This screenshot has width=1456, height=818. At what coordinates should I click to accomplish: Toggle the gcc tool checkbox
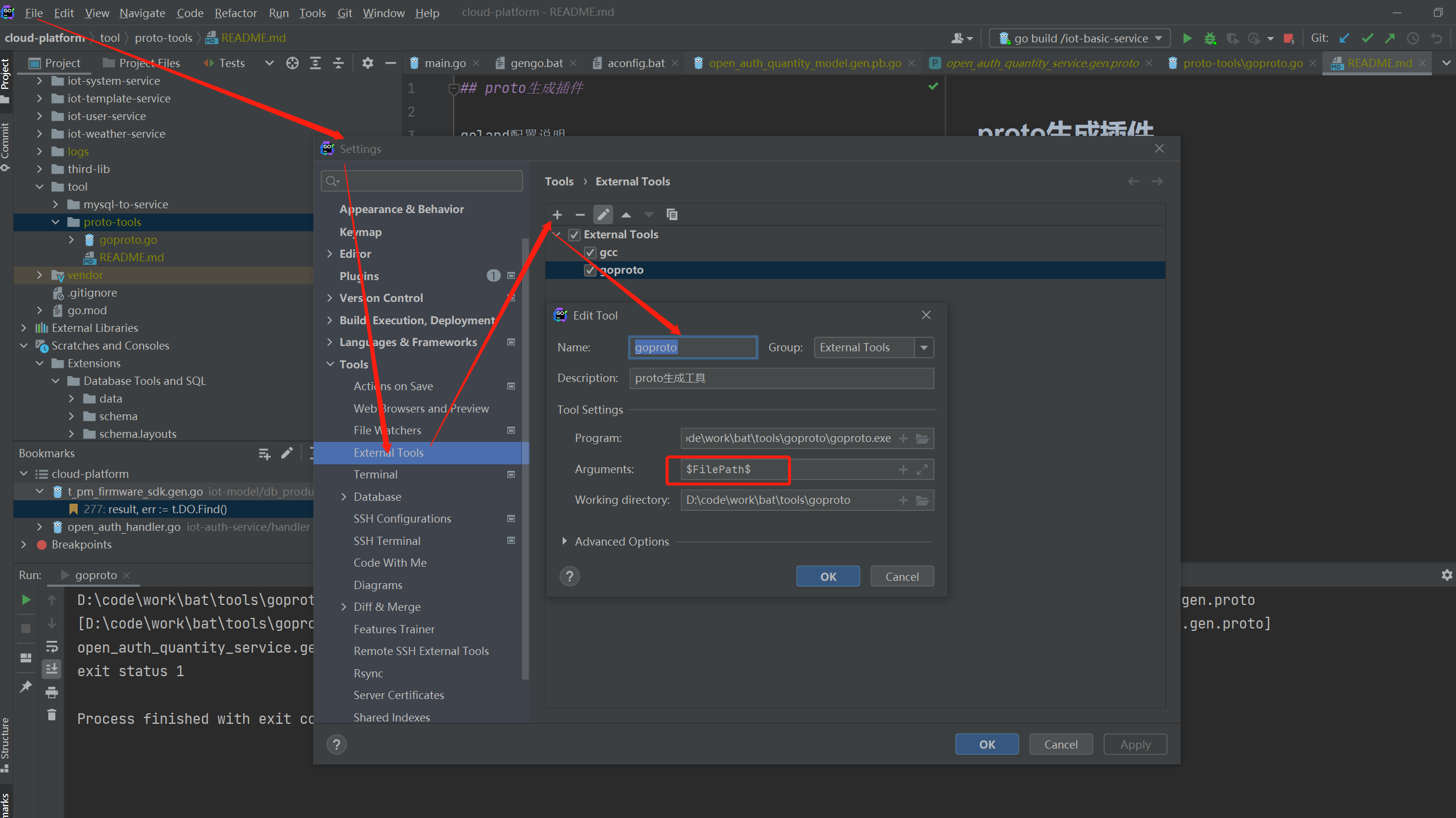coord(590,252)
